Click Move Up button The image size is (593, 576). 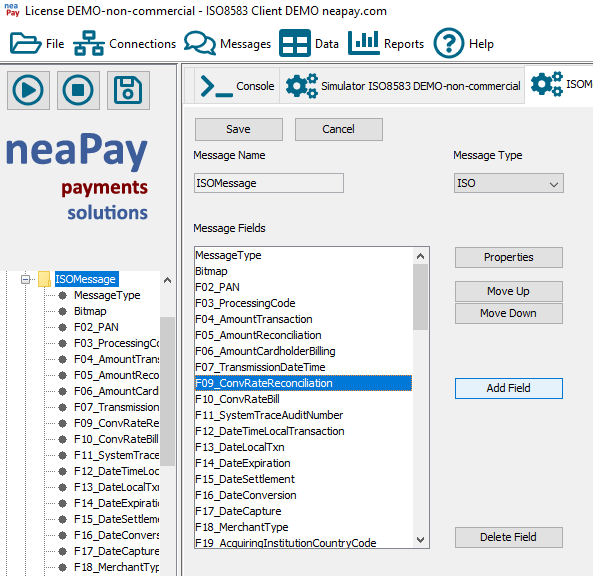[x=509, y=291]
